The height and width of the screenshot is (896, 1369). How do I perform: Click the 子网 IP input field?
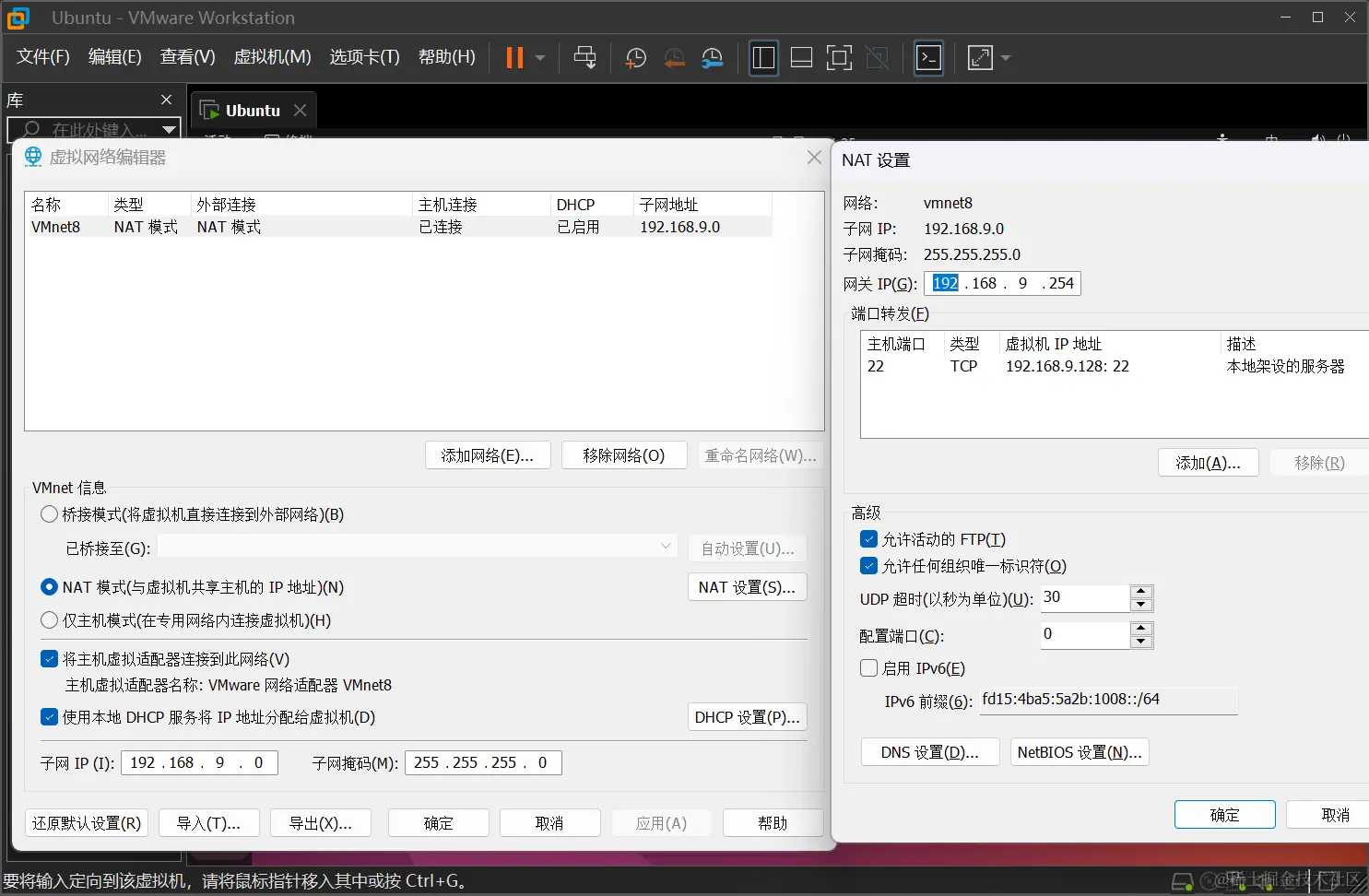200,762
